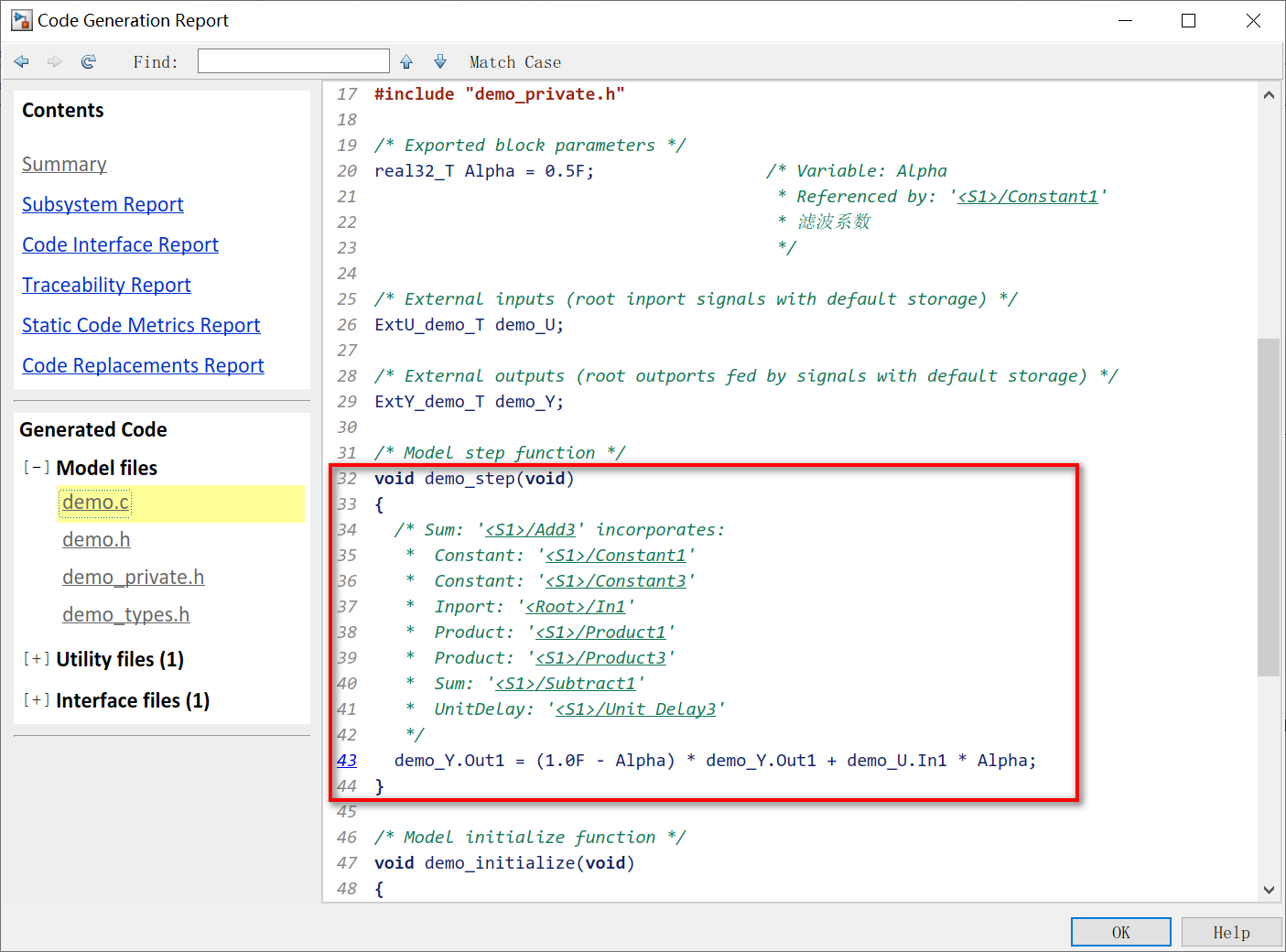Follow the <S1>/Constant1 link on line 35
The width and height of the screenshot is (1286, 952).
[x=615, y=556]
